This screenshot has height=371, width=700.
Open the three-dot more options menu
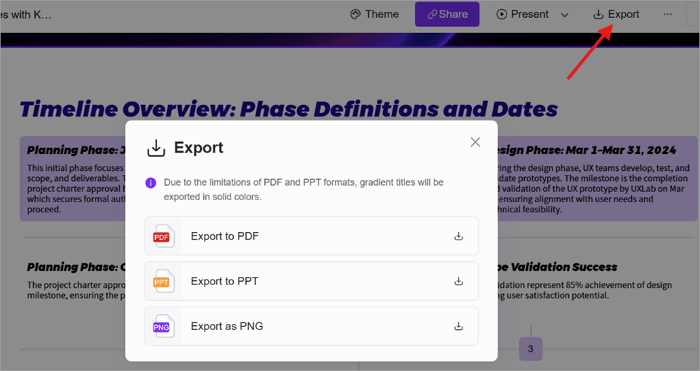(x=667, y=14)
